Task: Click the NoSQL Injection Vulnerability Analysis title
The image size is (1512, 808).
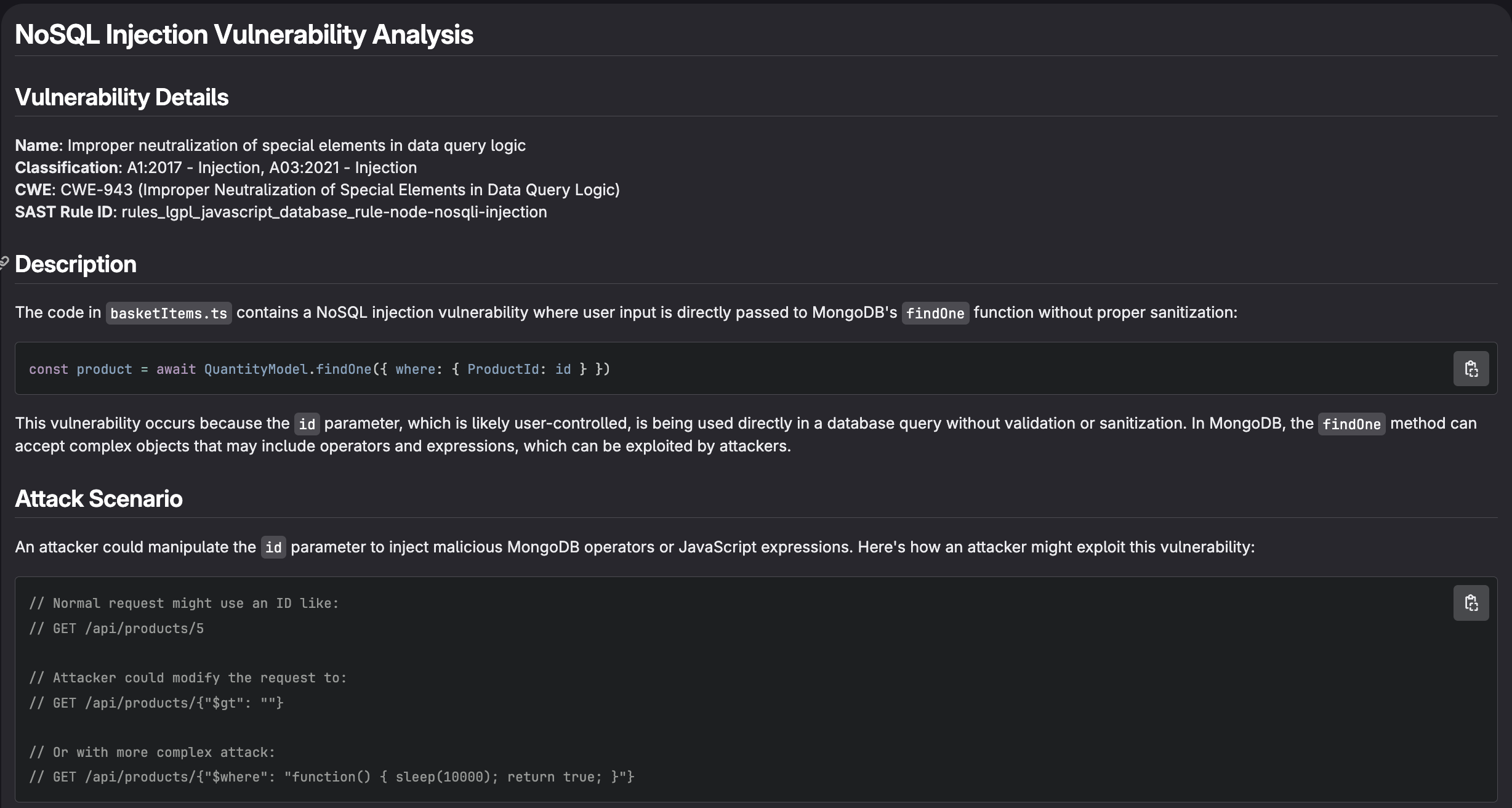Action: (x=244, y=34)
